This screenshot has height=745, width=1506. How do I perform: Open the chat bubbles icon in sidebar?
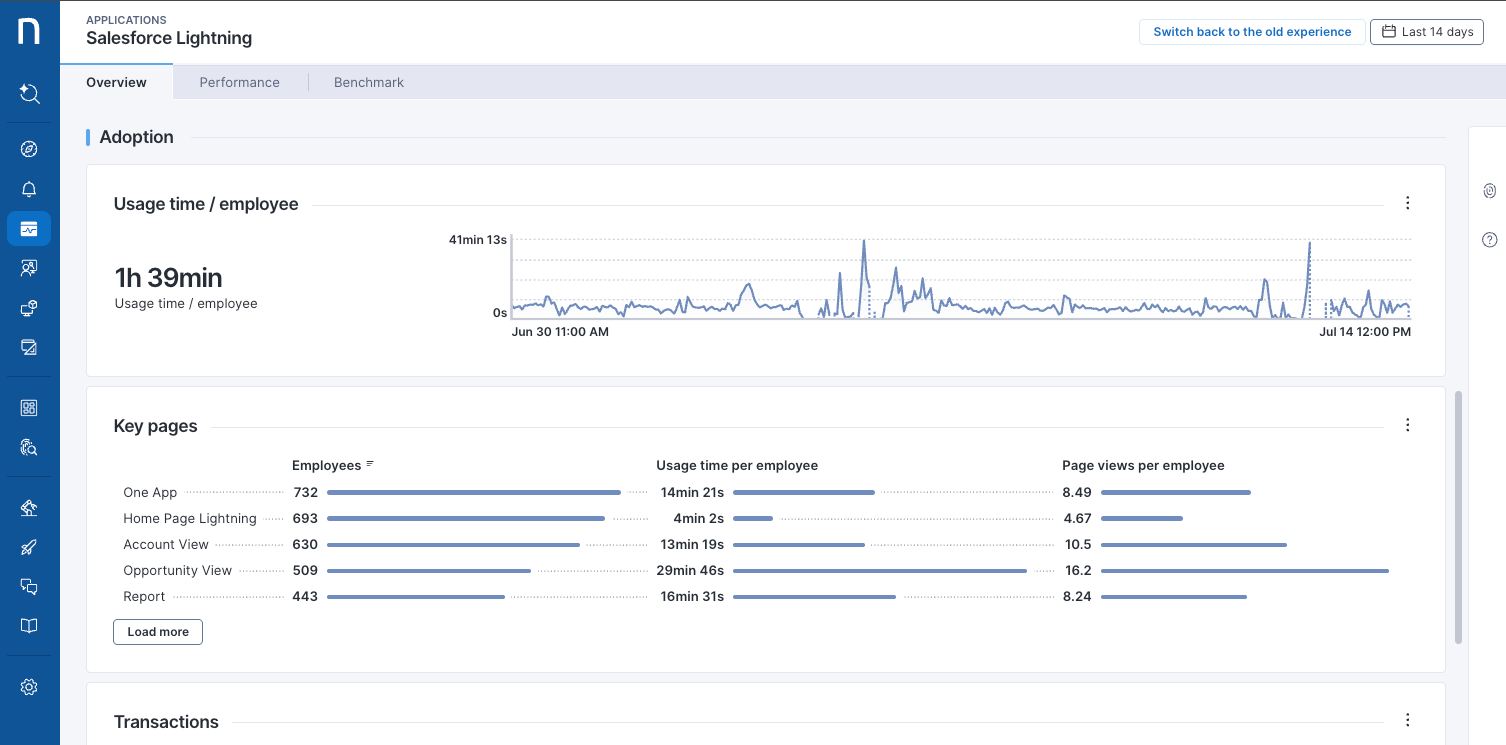[29, 587]
